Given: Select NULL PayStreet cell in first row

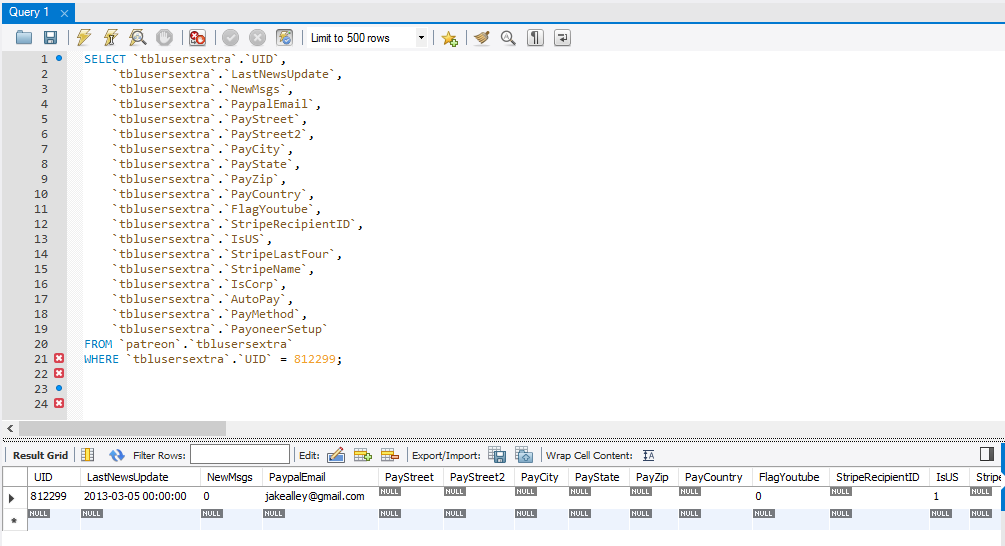Looking at the screenshot, I should tap(410, 496).
